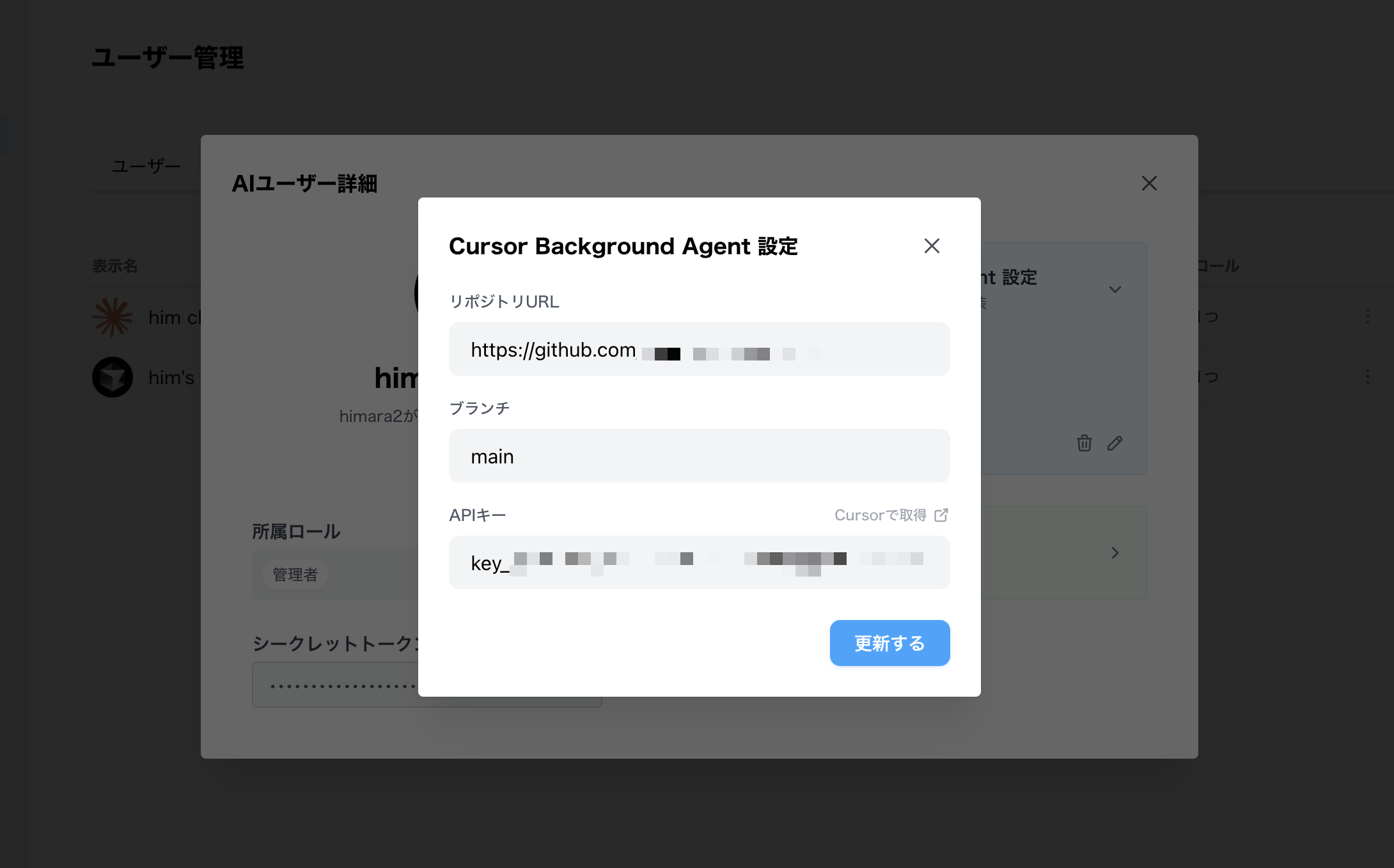Click the trash delete icon

[1084, 443]
